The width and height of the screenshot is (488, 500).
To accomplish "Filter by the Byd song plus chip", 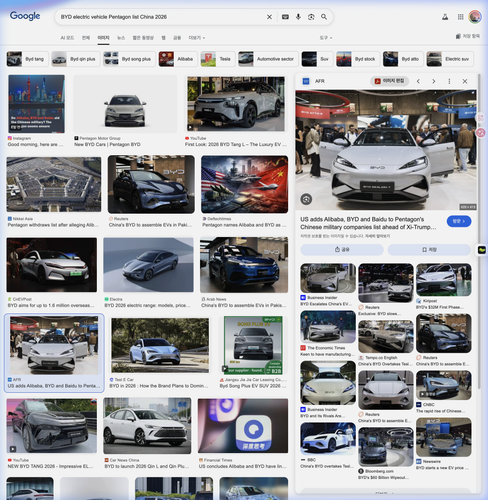I will [129, 59].
